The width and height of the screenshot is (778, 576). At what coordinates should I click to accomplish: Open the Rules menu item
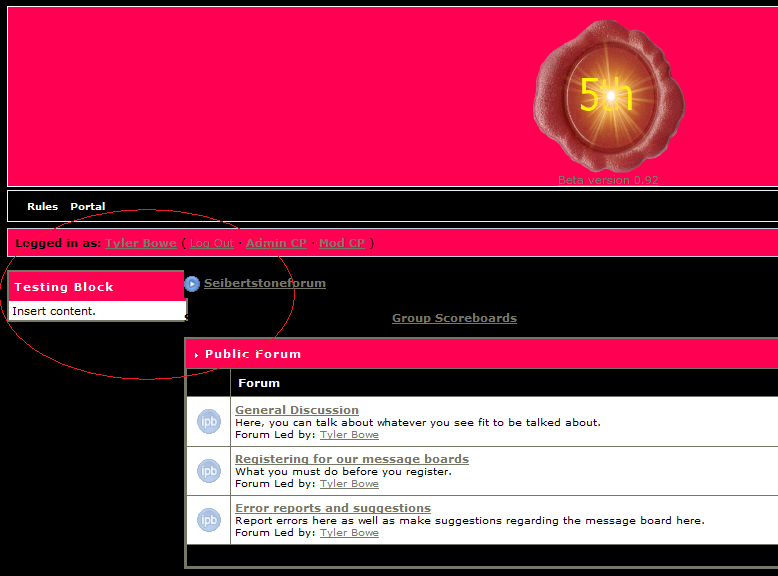click(x=42, y=207)
